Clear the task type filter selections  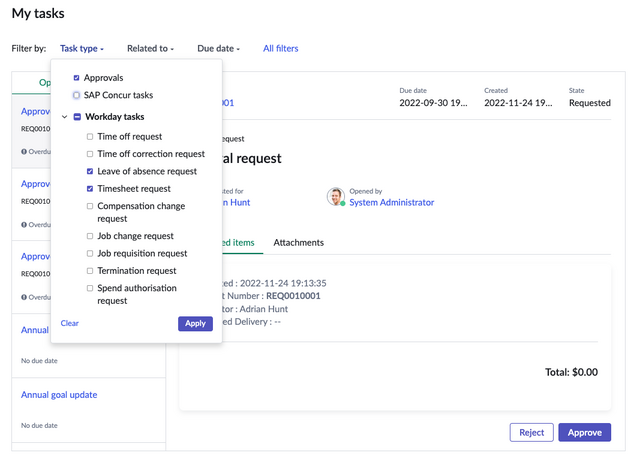click(69, 323)
